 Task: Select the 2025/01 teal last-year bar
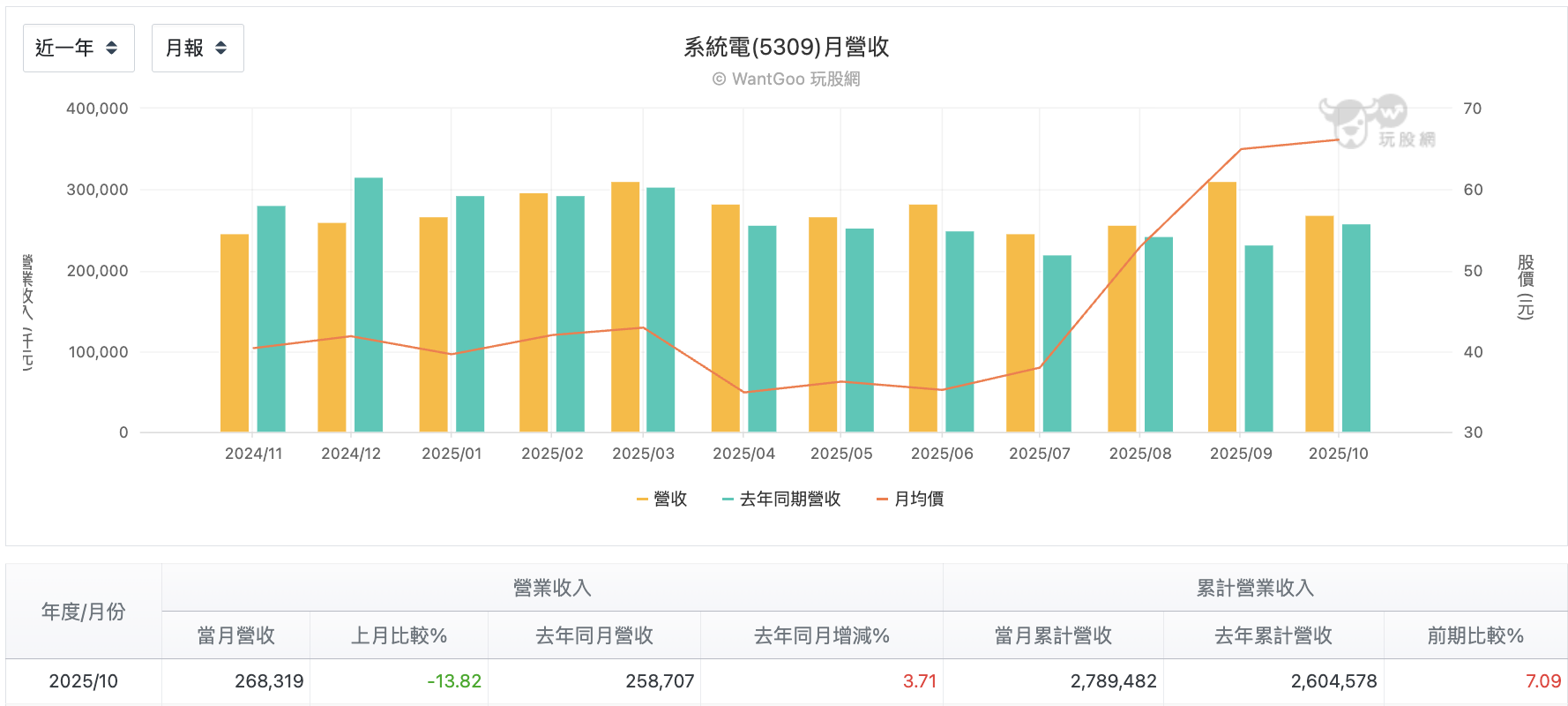click(470, 314)
